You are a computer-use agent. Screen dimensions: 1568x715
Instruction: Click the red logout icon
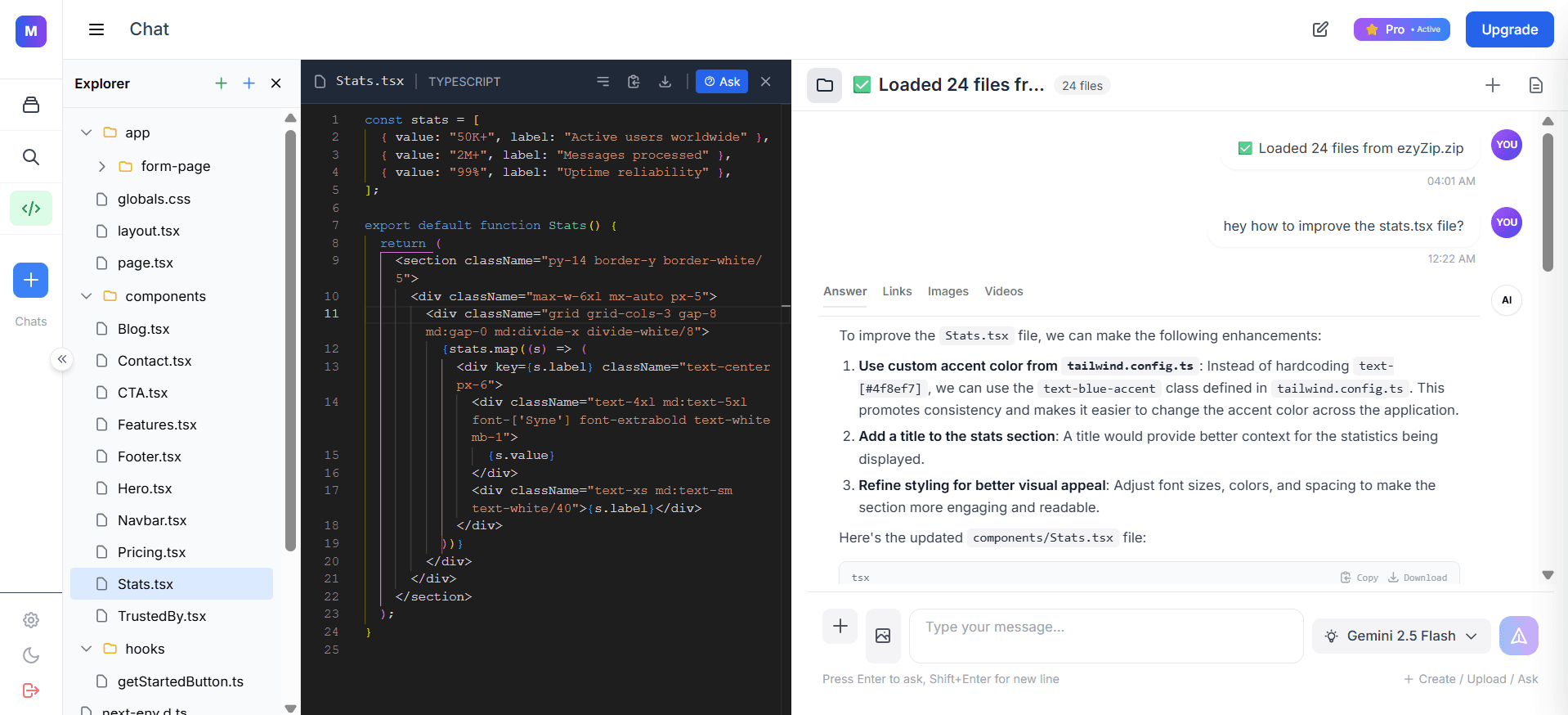[x=31, y=690]
